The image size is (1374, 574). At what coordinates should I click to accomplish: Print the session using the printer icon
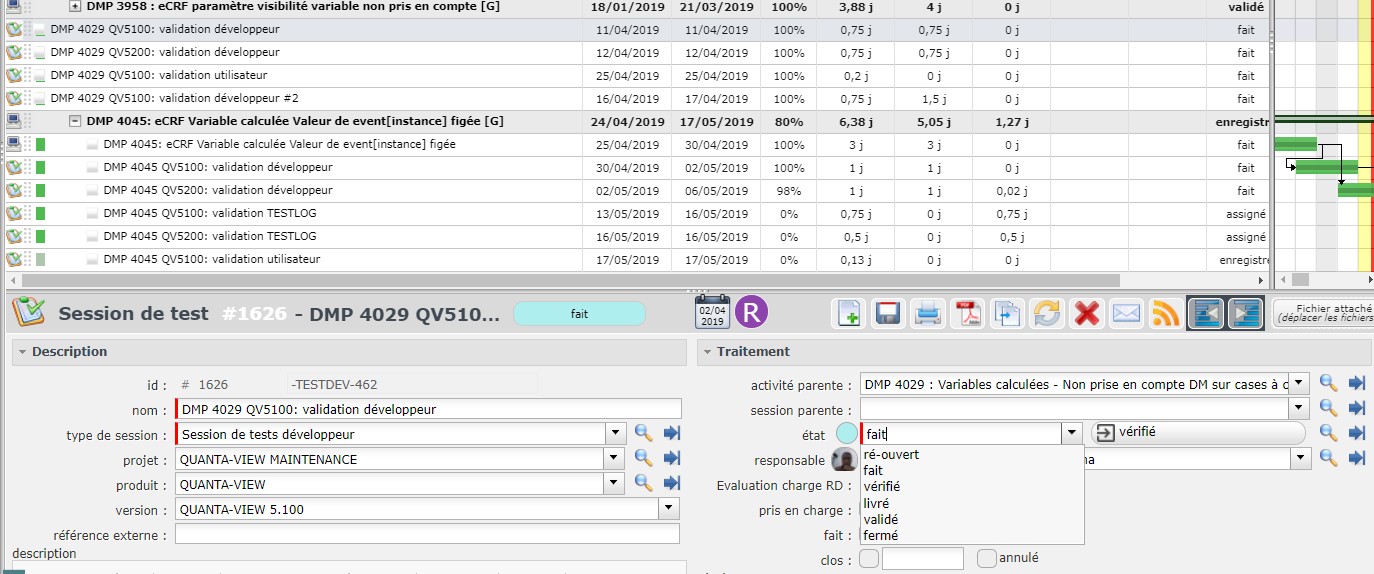point(928,314)
